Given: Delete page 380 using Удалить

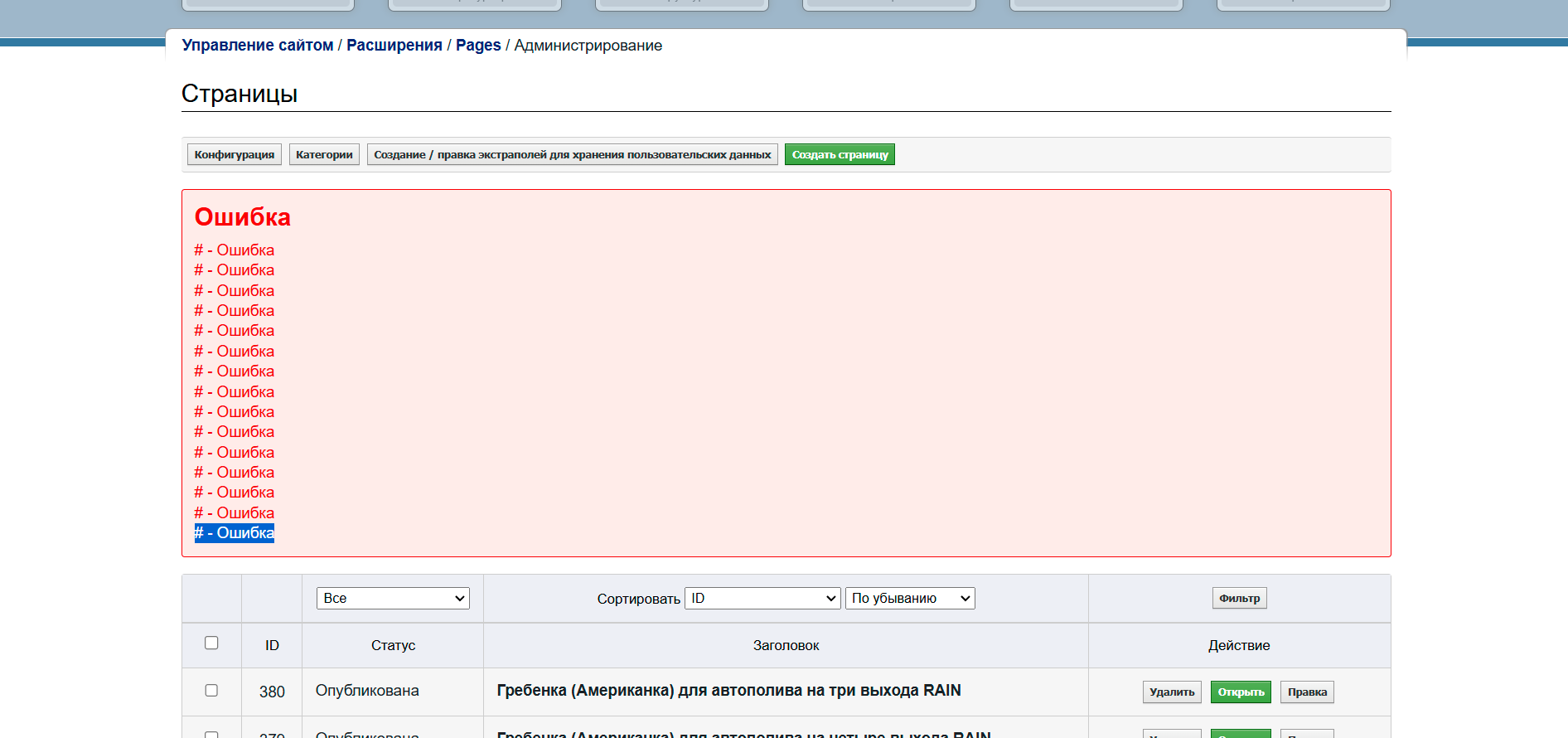Looking at the screenshot, I should point(1172,692).
